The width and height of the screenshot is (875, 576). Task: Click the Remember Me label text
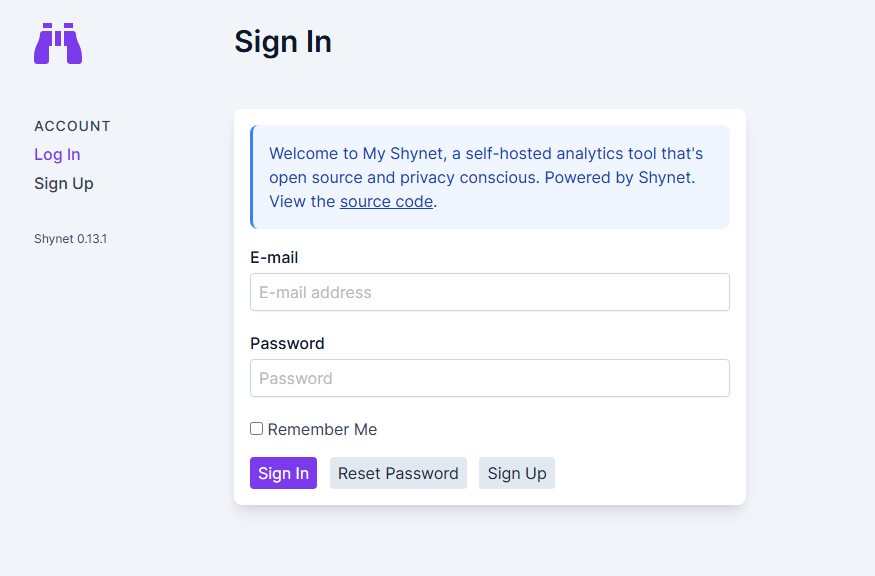(x=322, y=429)
